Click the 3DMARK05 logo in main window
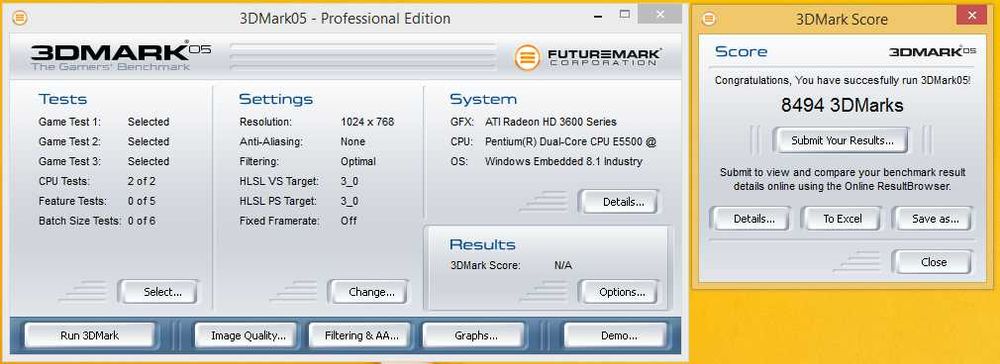The image size is (1000, 364). (120, 56)
